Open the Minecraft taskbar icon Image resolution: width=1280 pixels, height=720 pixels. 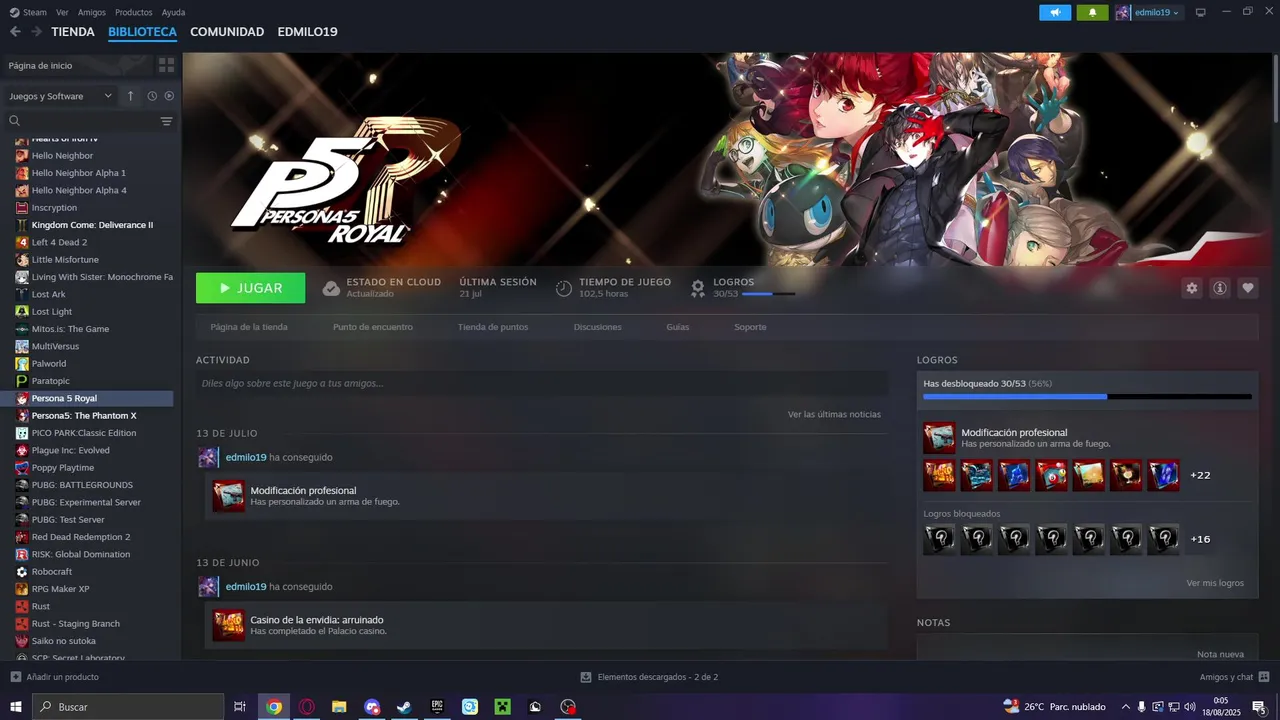pos(502,707)
